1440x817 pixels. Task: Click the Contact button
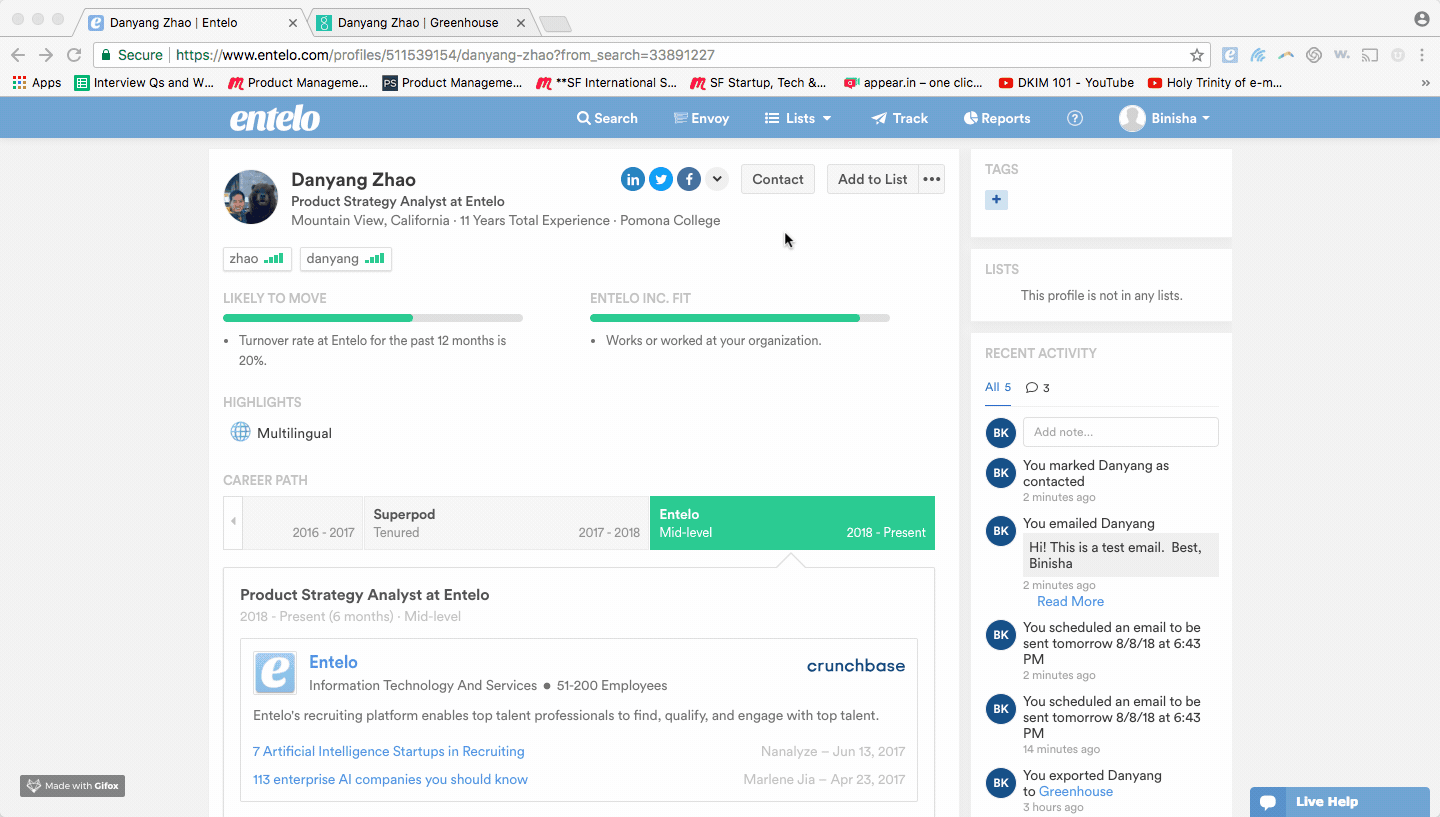(778, 179)
